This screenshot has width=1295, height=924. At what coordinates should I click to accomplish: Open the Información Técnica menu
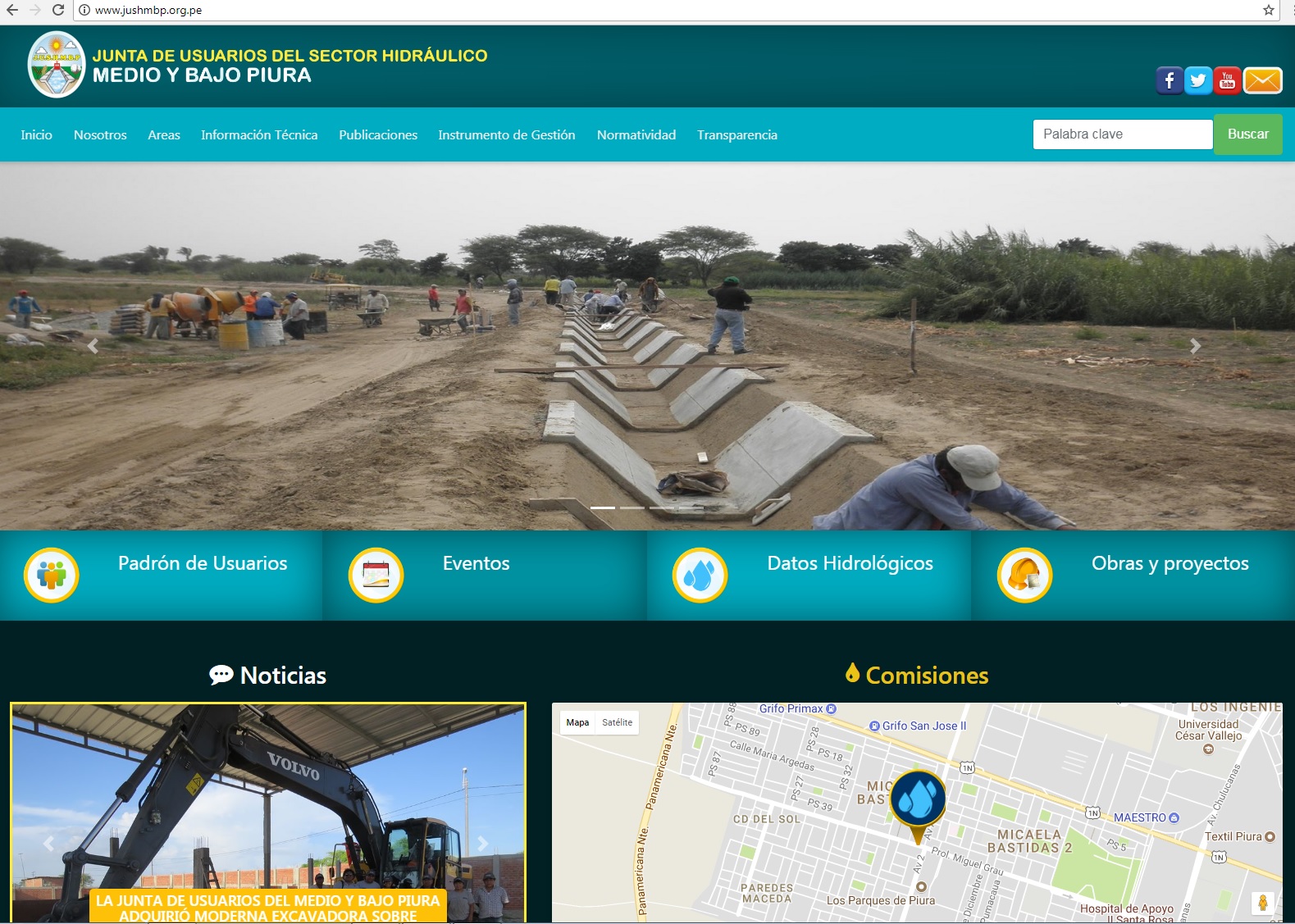click(259, 135)
